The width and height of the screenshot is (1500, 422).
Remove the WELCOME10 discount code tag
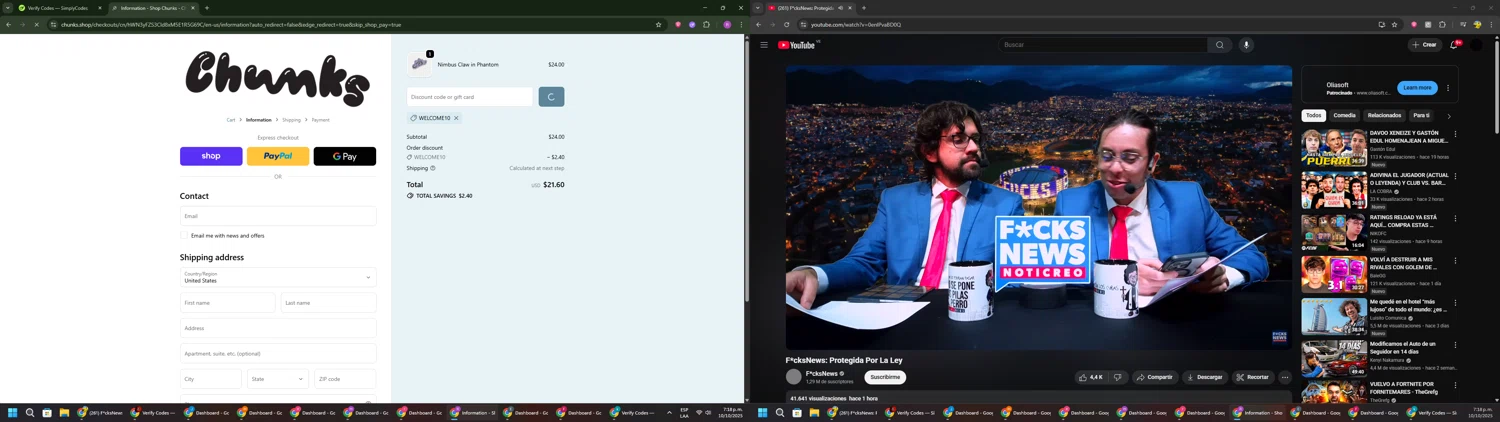click(x=456, y=118)
